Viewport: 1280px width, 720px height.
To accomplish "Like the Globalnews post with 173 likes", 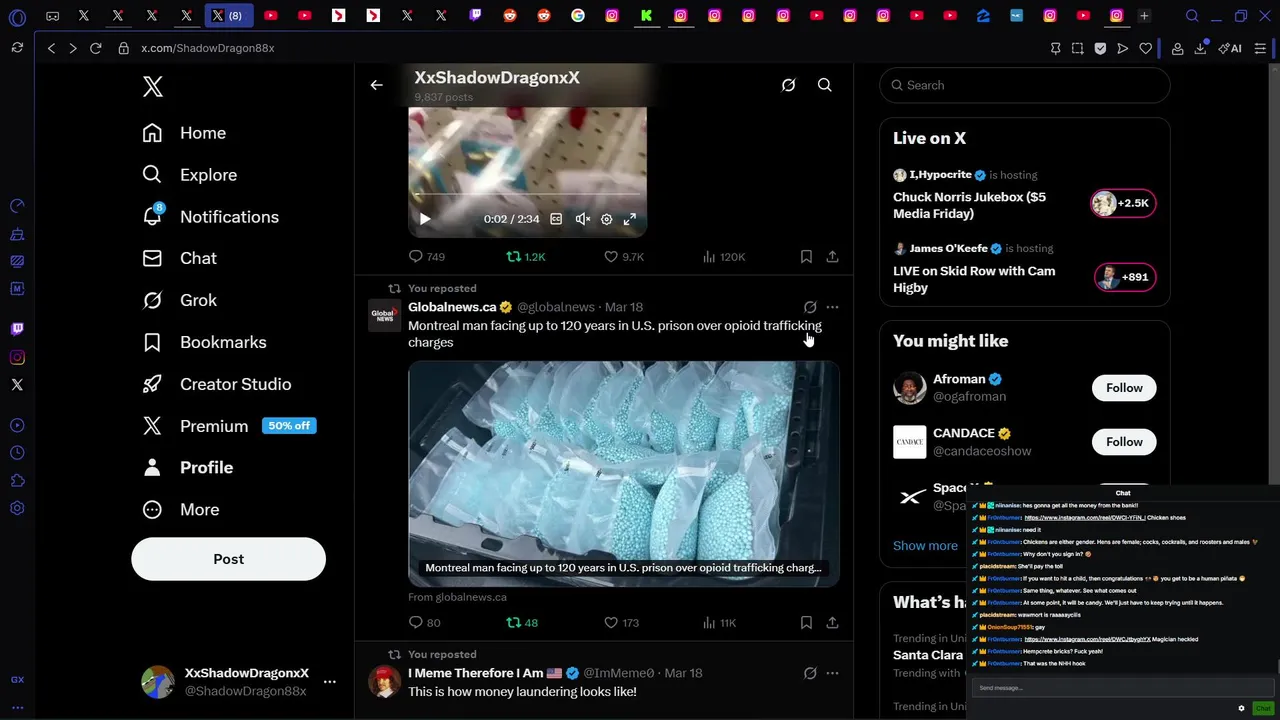I will click(x=621, y=622).
